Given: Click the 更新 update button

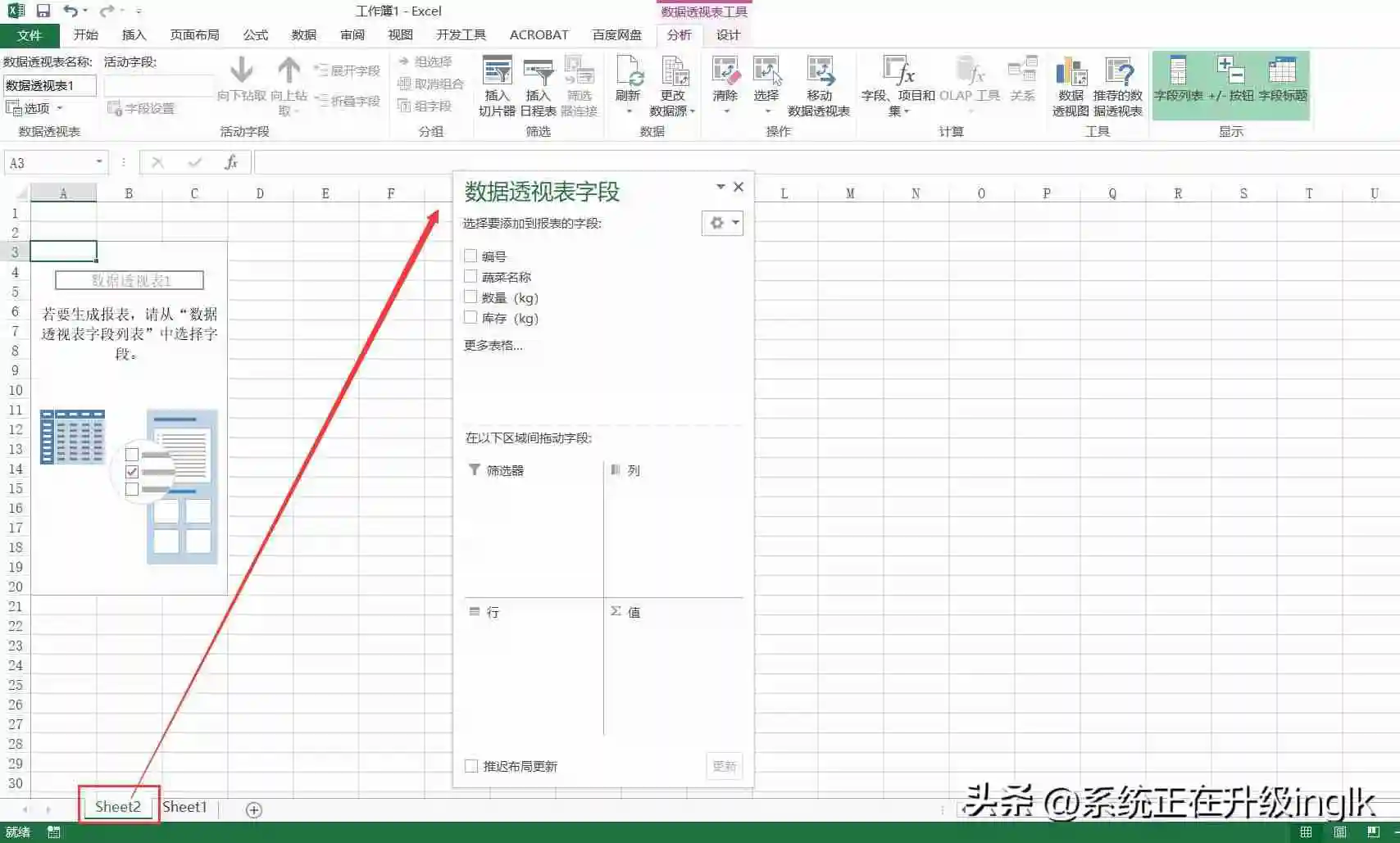Looking at the screenshot, I should [x=725, y=766].
